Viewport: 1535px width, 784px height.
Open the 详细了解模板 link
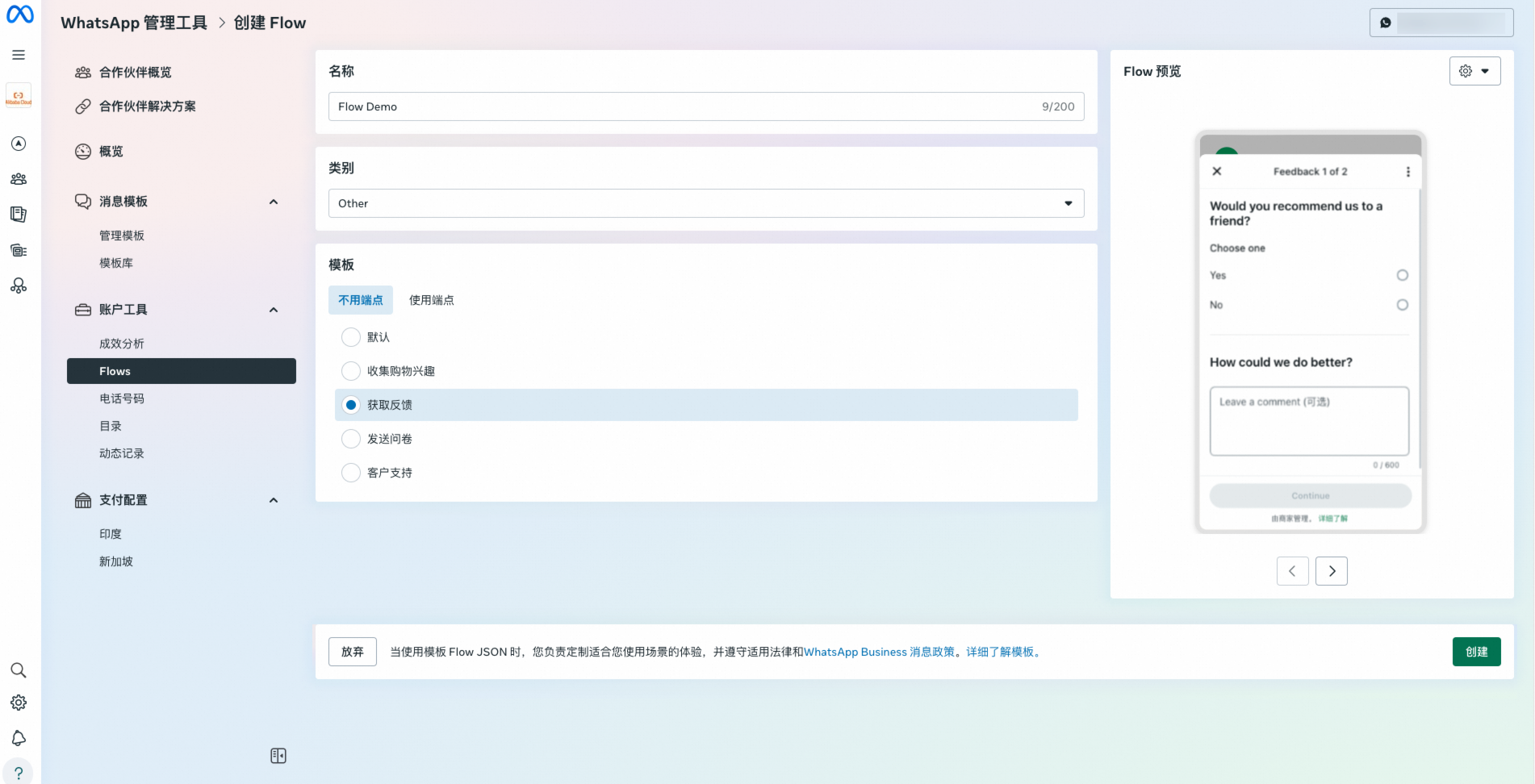click(1000, 652)
